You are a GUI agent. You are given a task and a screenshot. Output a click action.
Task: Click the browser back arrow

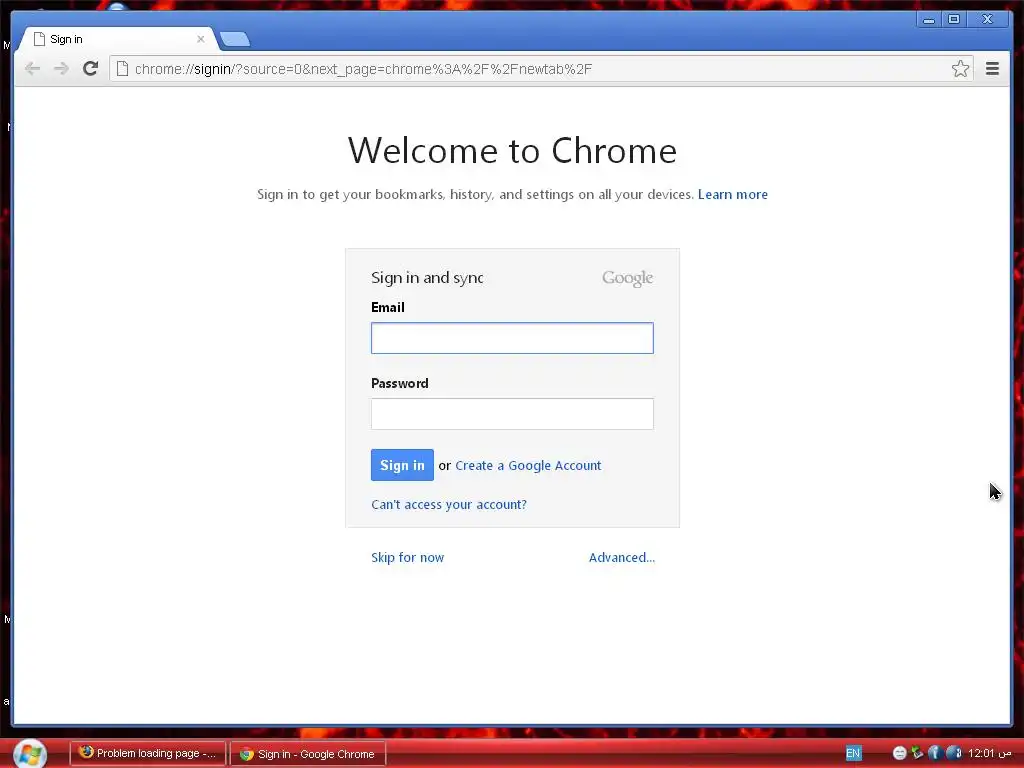(x=32, y=69)
